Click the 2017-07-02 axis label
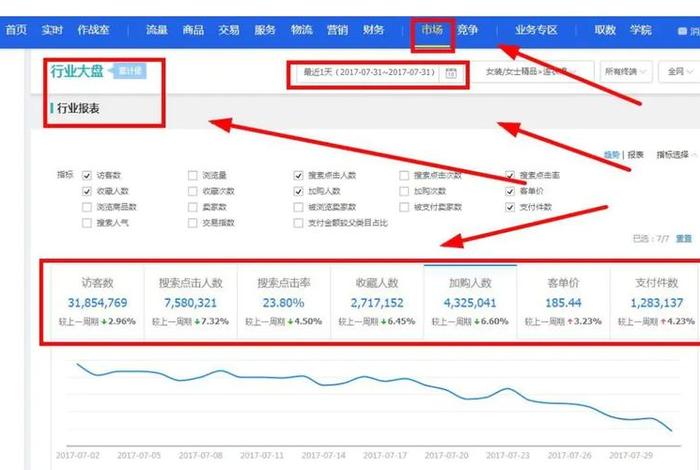 coord(78,455)
